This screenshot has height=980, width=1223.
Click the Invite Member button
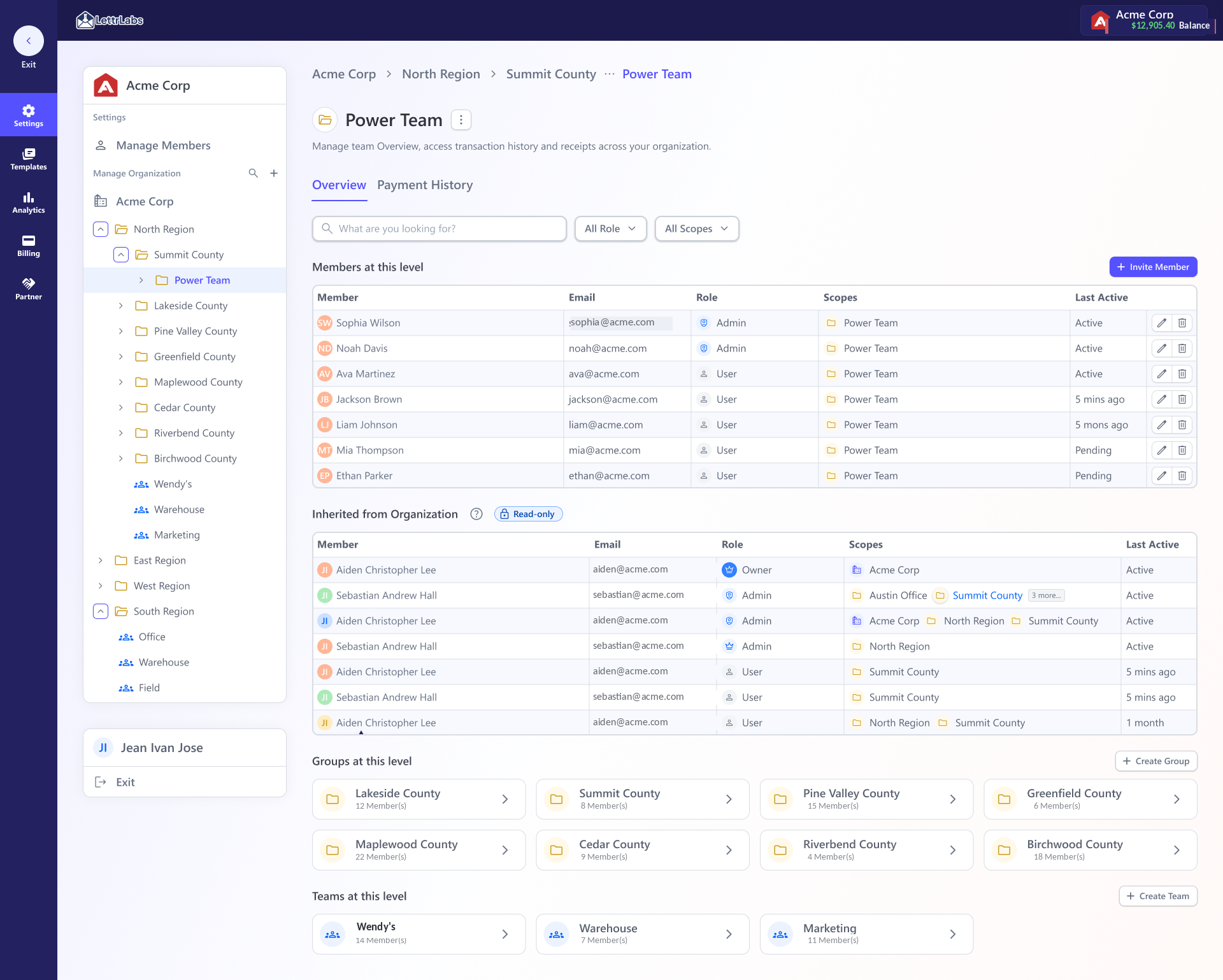coord(1153,267)
